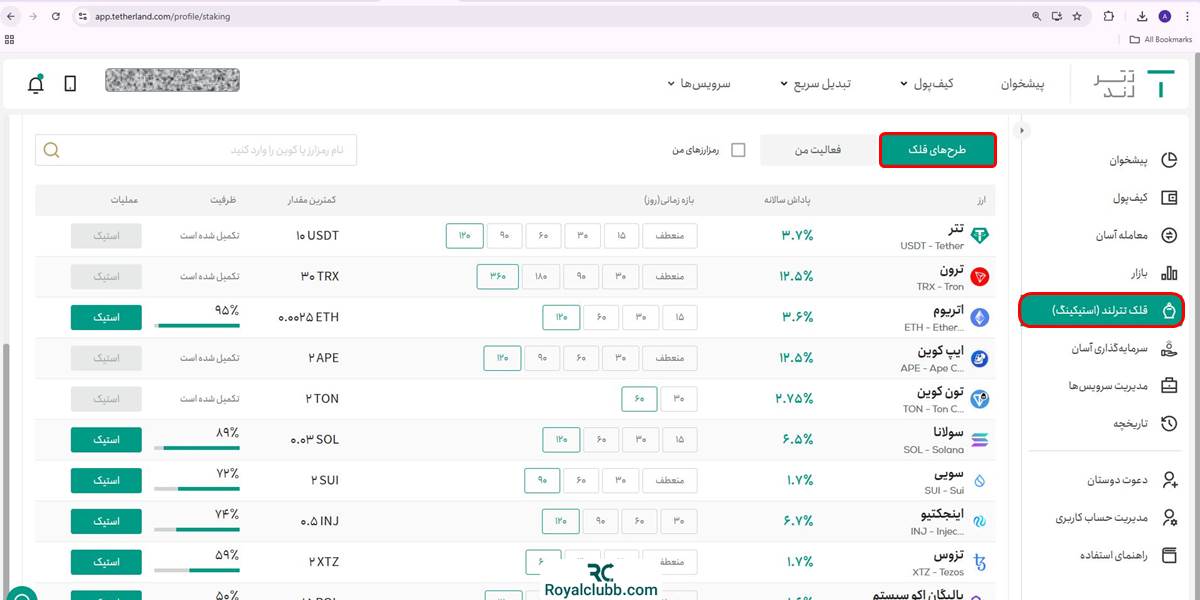Click the Injective coin icon
1200x600 pixels.
click(x=980, y=522)
